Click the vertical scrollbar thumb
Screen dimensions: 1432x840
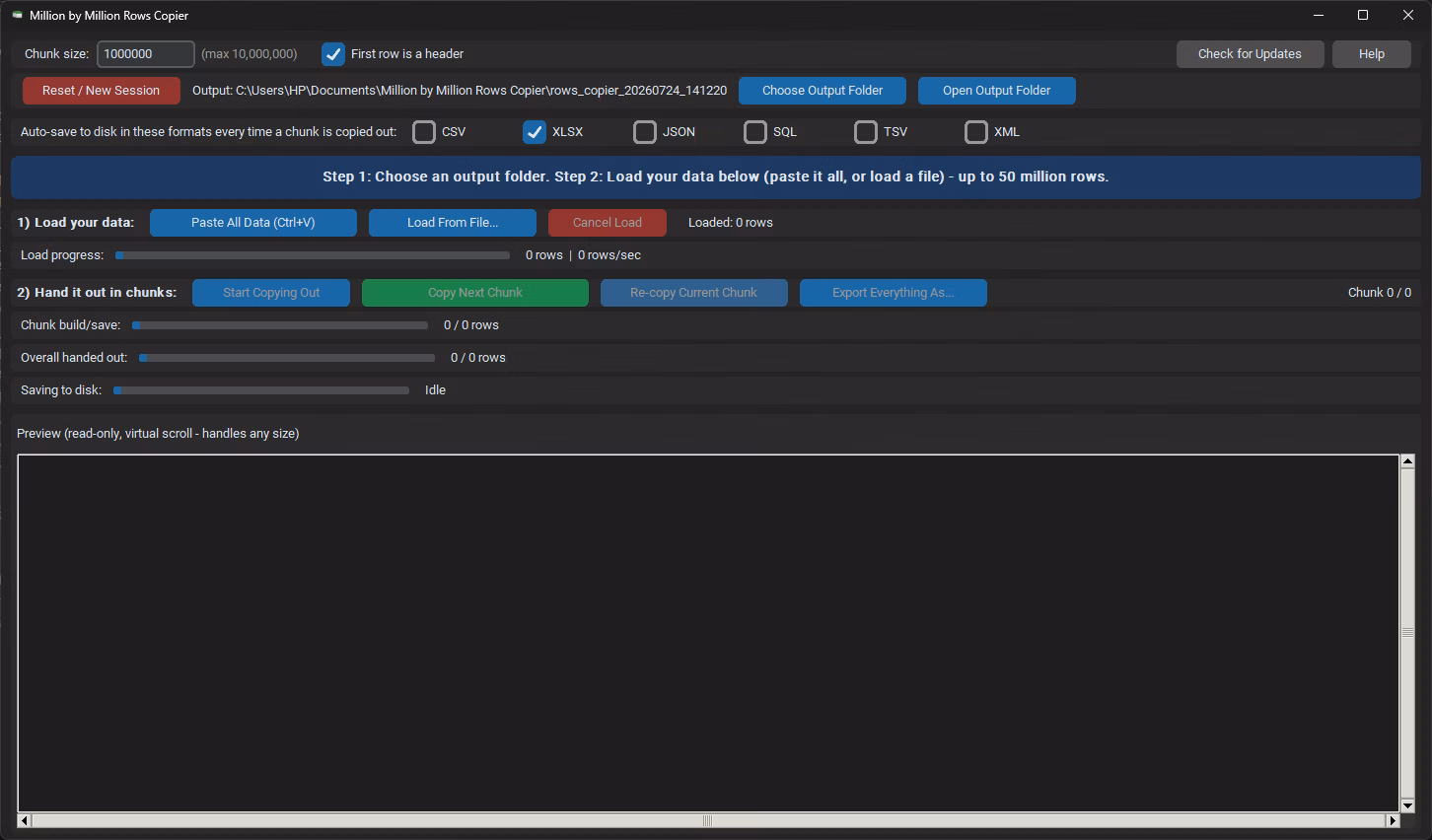pyautogui.click(x=1408, y=633)
